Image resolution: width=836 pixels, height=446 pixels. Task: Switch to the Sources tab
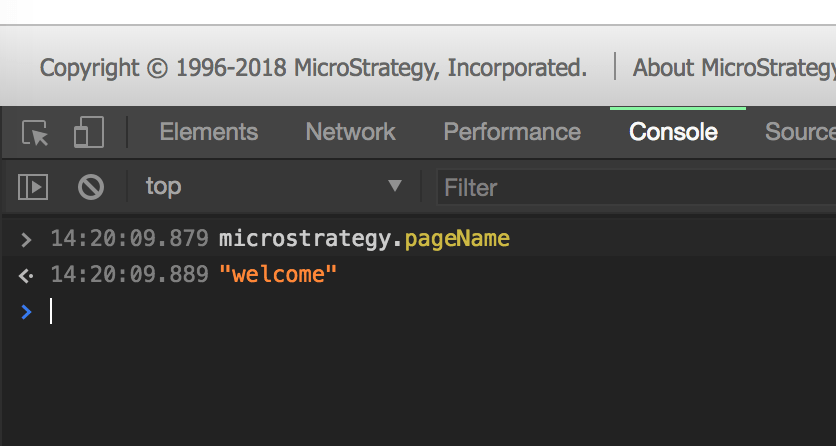click(x=800, y=132)
